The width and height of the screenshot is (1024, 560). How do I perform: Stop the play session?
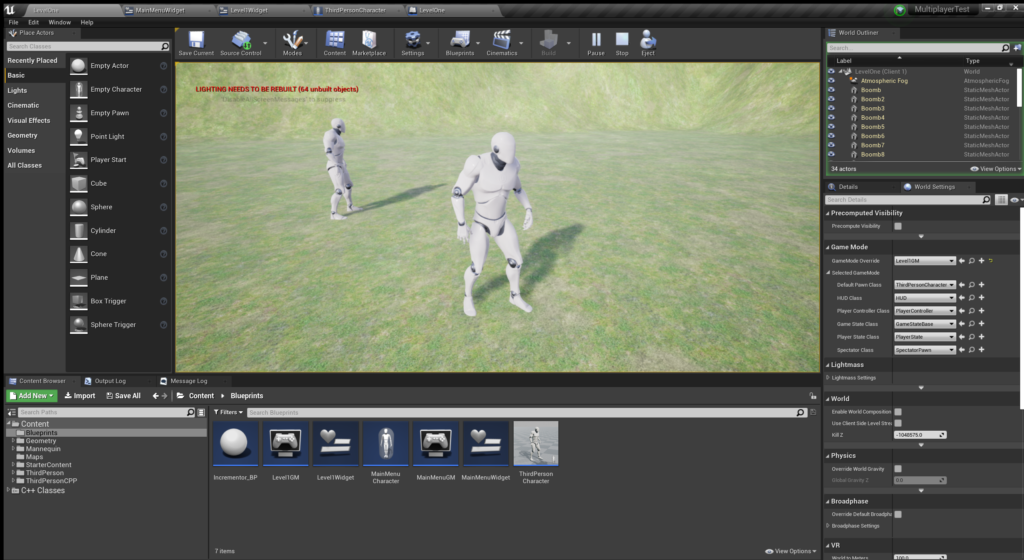622,43
